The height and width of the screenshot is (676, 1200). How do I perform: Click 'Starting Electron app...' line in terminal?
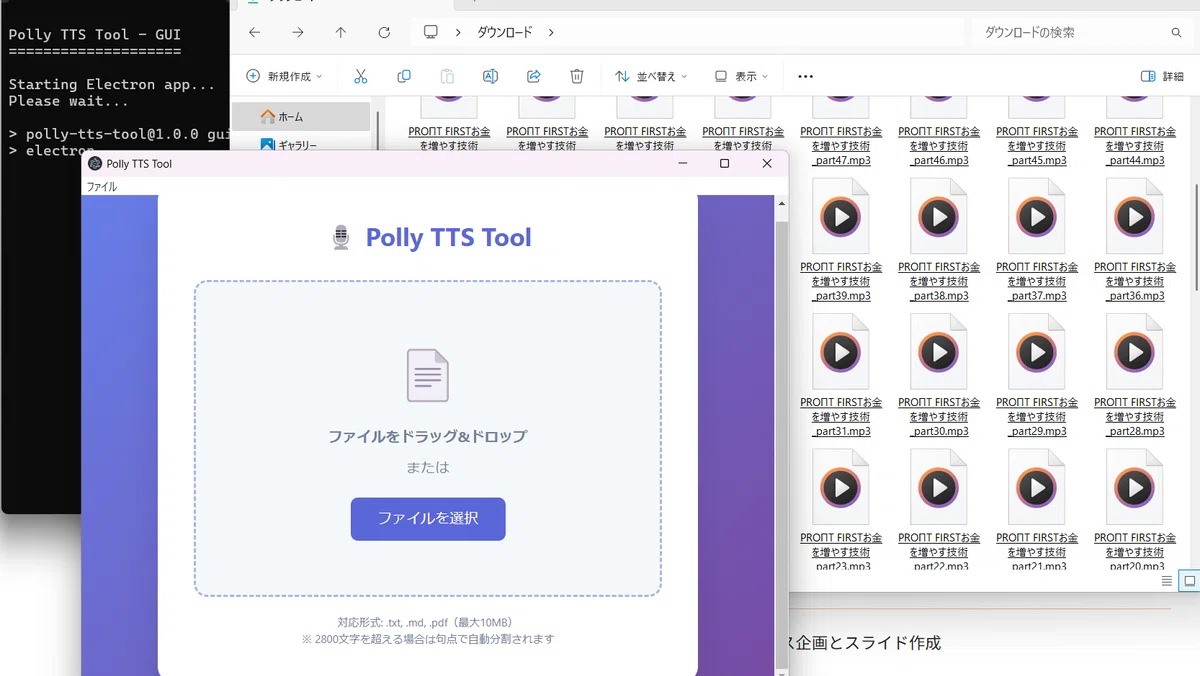click(x=112, y=84)
